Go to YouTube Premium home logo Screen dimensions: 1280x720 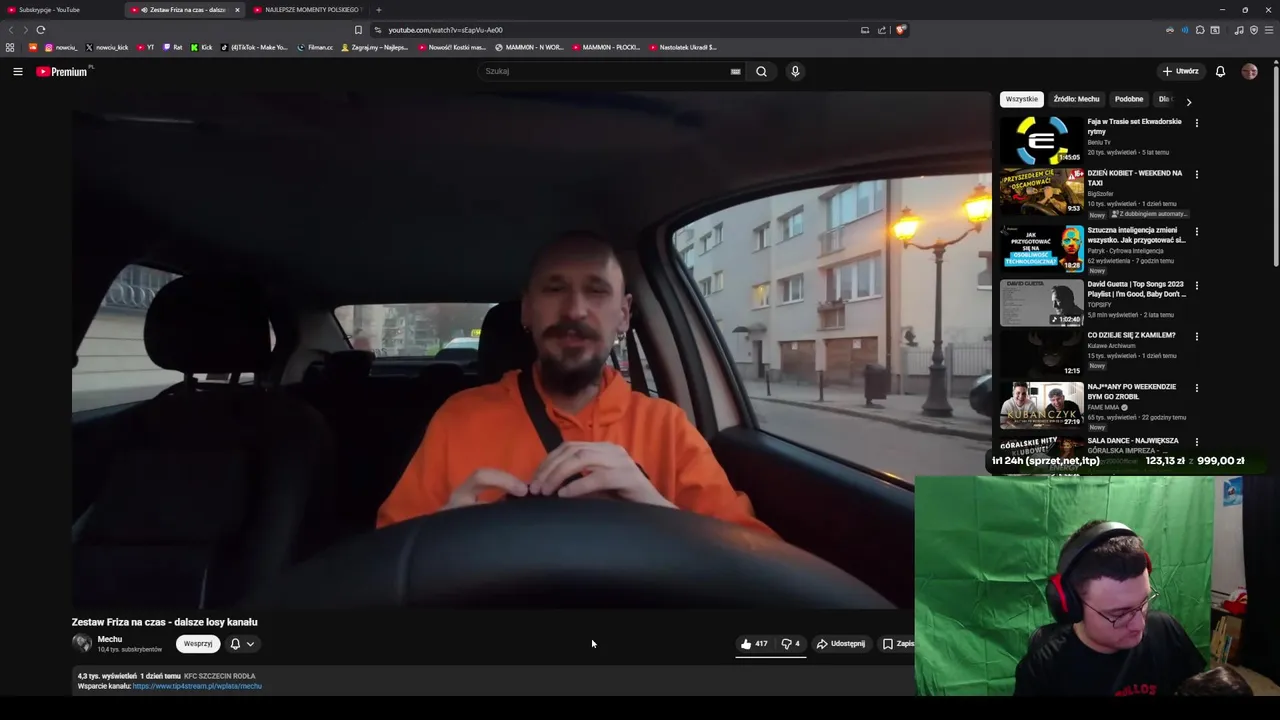[x=63, y=71]
